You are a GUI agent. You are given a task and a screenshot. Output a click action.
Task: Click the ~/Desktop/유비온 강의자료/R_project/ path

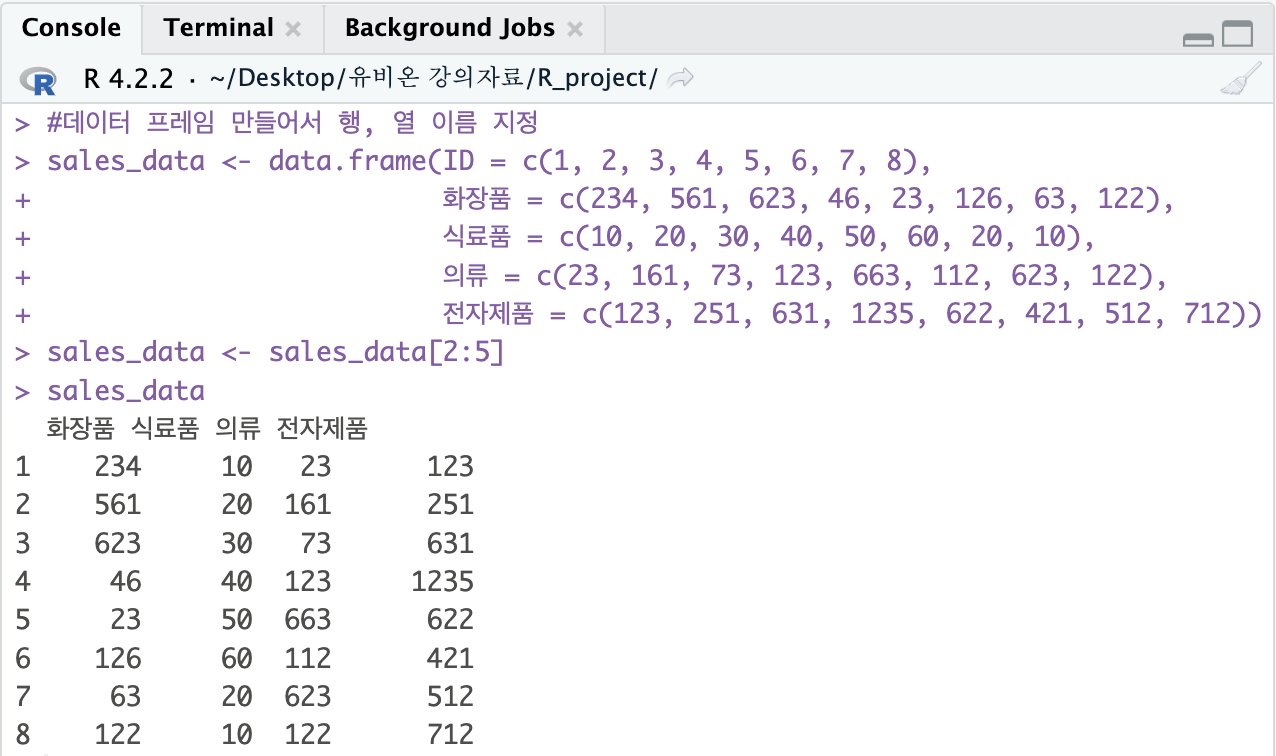click(432, 79)
